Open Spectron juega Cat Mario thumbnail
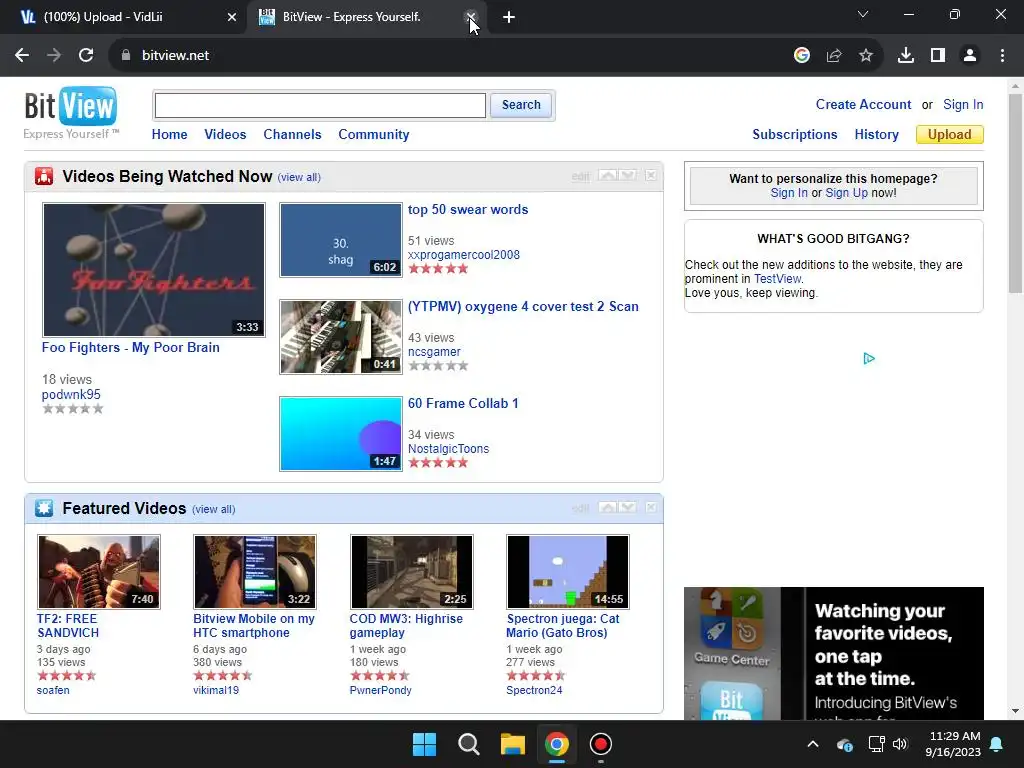Image resolution: width=1024 pixels, height=768 pixels. (568, 572)
